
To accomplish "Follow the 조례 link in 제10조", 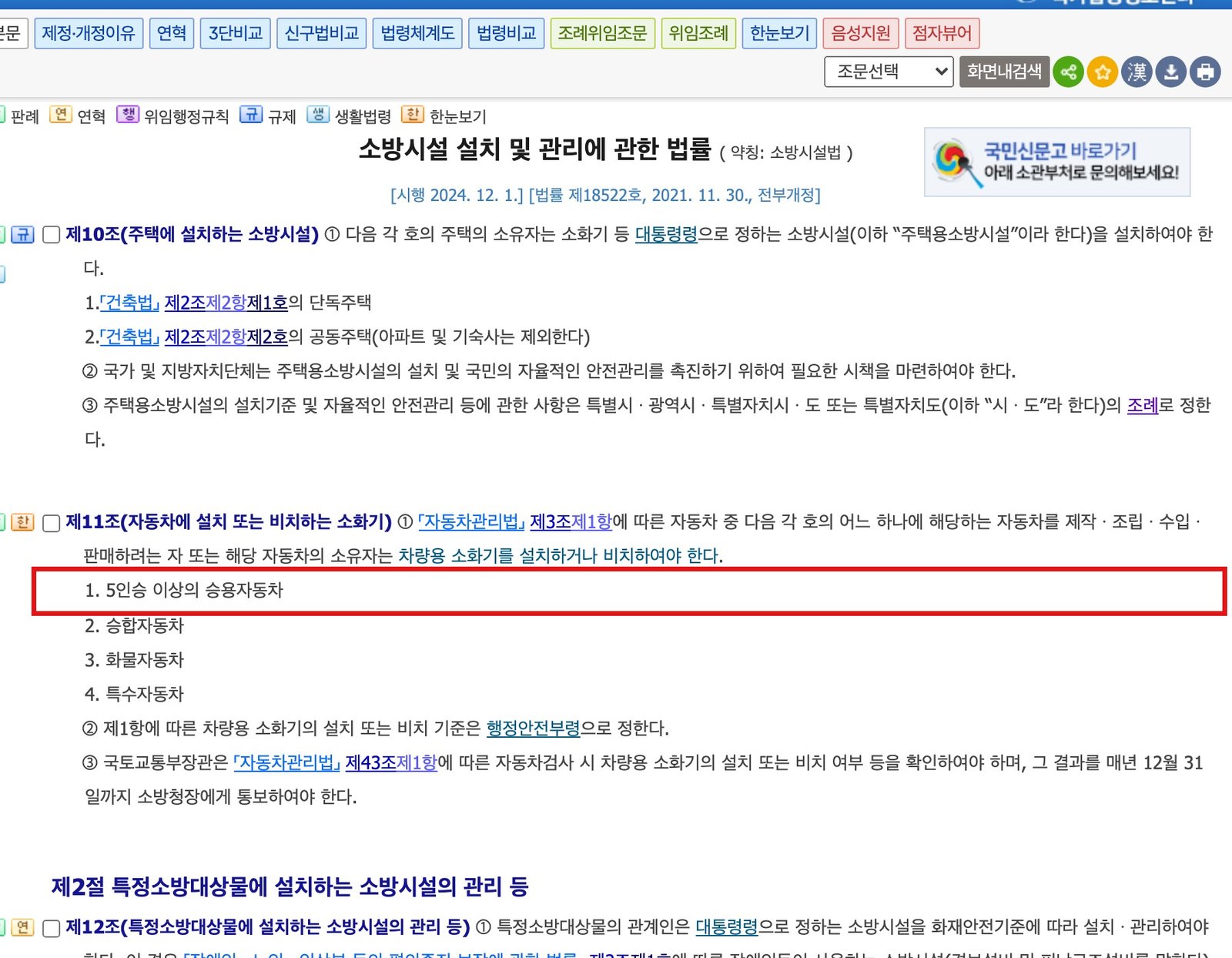I will [1143, 405].
